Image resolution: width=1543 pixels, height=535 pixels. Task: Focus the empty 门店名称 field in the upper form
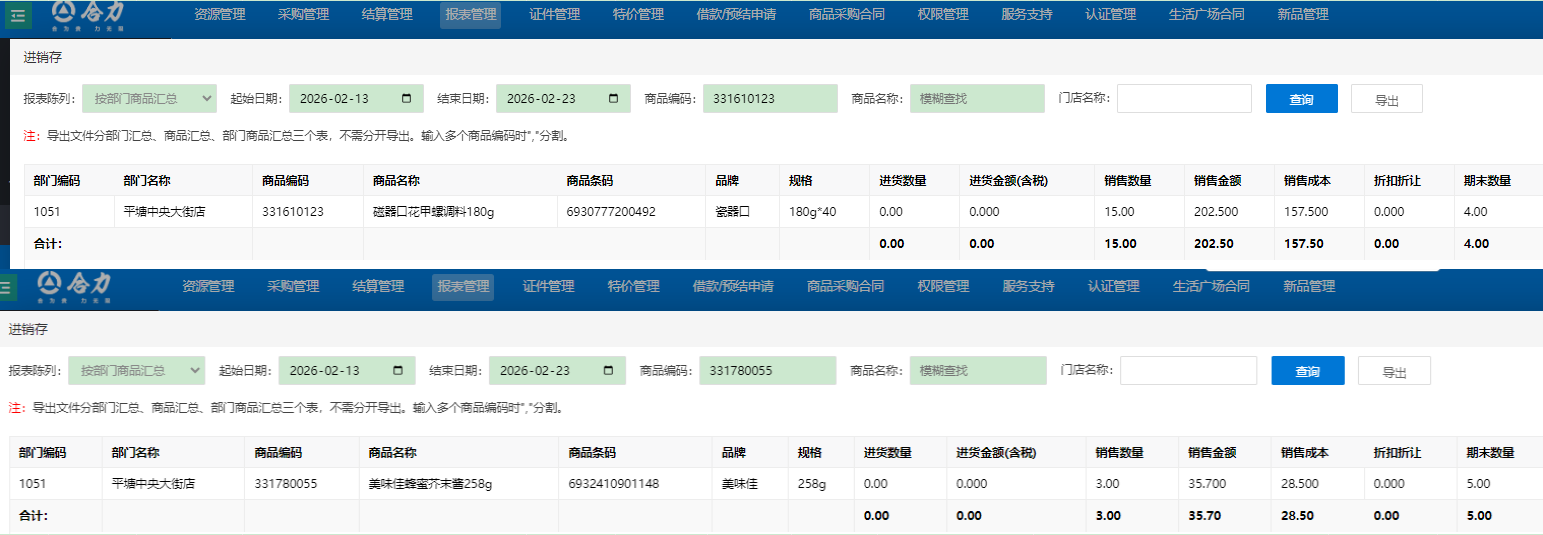click(1184, 99)
